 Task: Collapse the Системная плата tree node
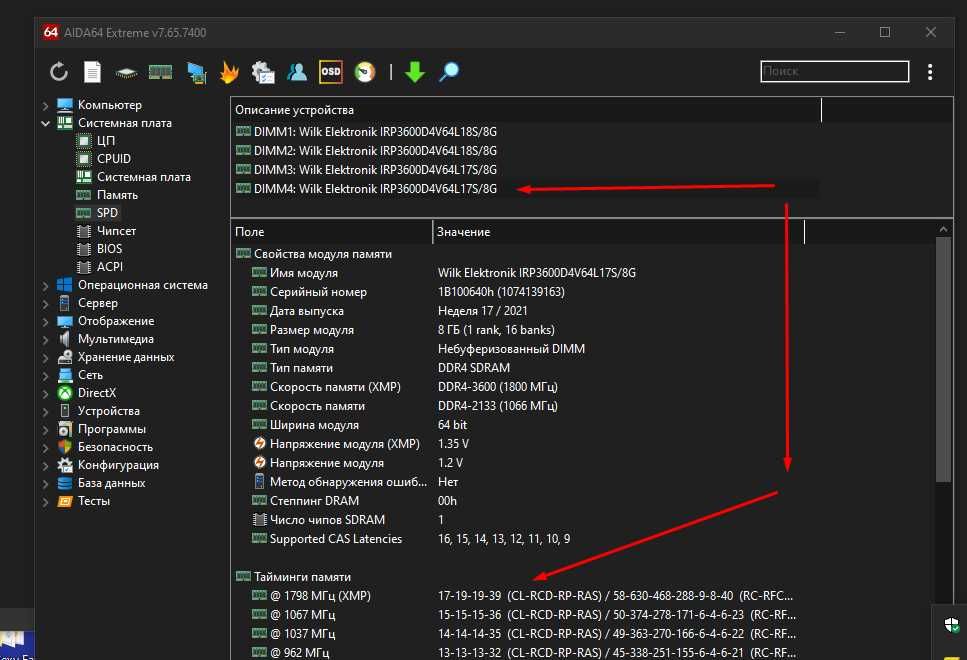pos(45,123)
